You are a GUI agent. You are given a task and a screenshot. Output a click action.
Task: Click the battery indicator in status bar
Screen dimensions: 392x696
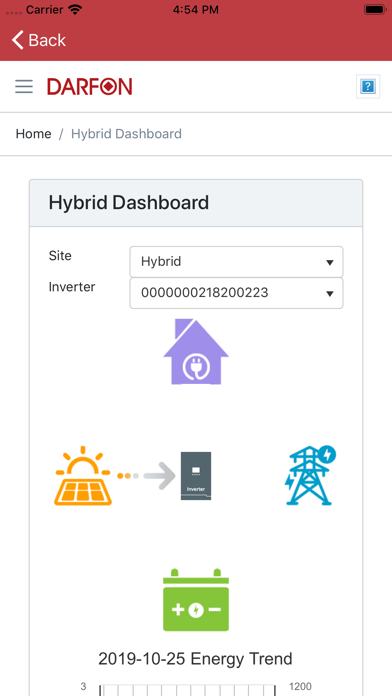click(x=375, y=9)
